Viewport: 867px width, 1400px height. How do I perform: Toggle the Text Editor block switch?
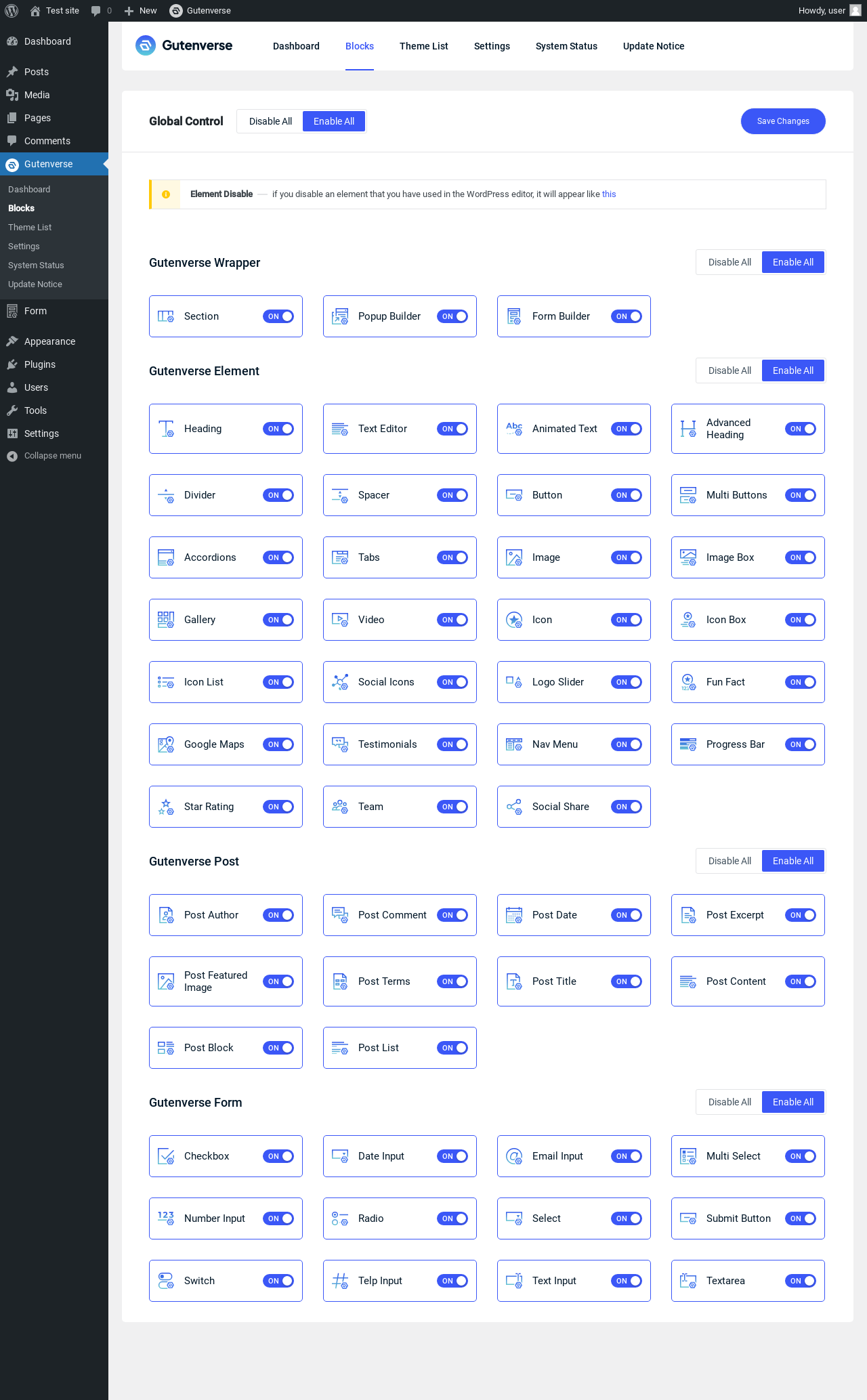pyautogui.click(x=452, y=429)
